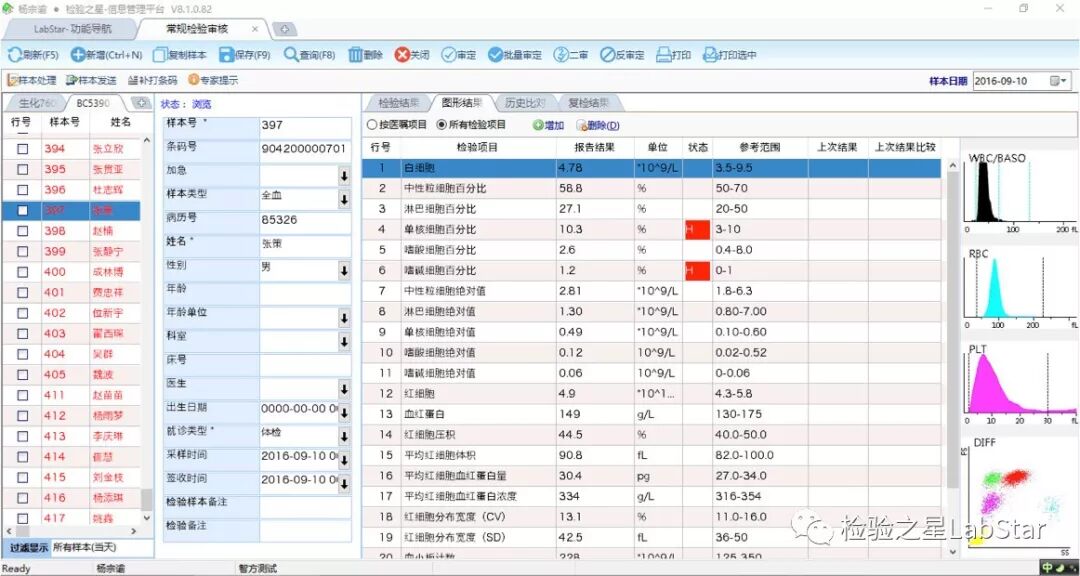Tick the checkbox for sample 396
This screenshot has width=1080, height=576.
click(x=23, y=189)
